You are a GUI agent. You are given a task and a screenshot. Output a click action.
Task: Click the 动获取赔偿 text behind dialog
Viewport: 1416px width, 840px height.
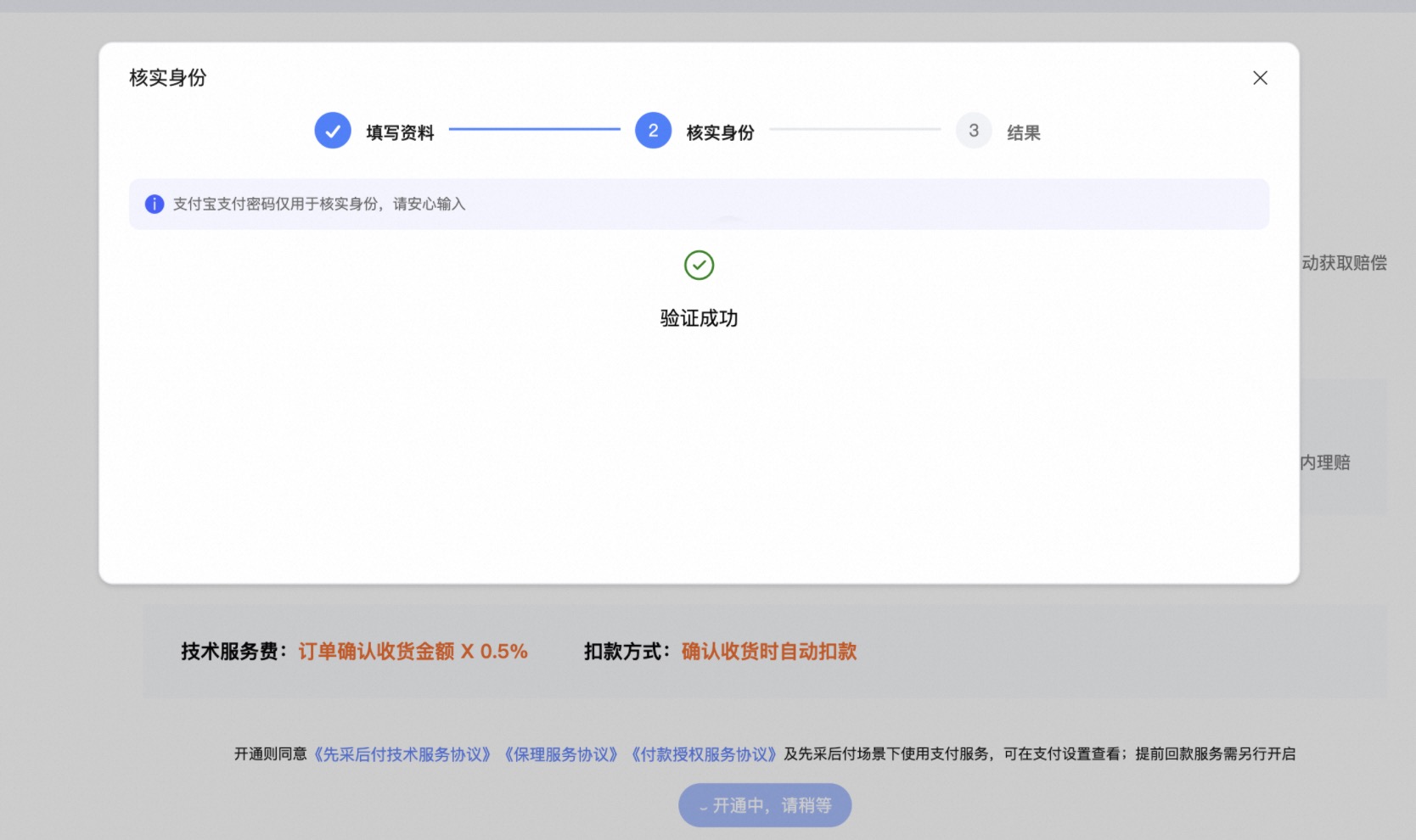(1344, 263)
